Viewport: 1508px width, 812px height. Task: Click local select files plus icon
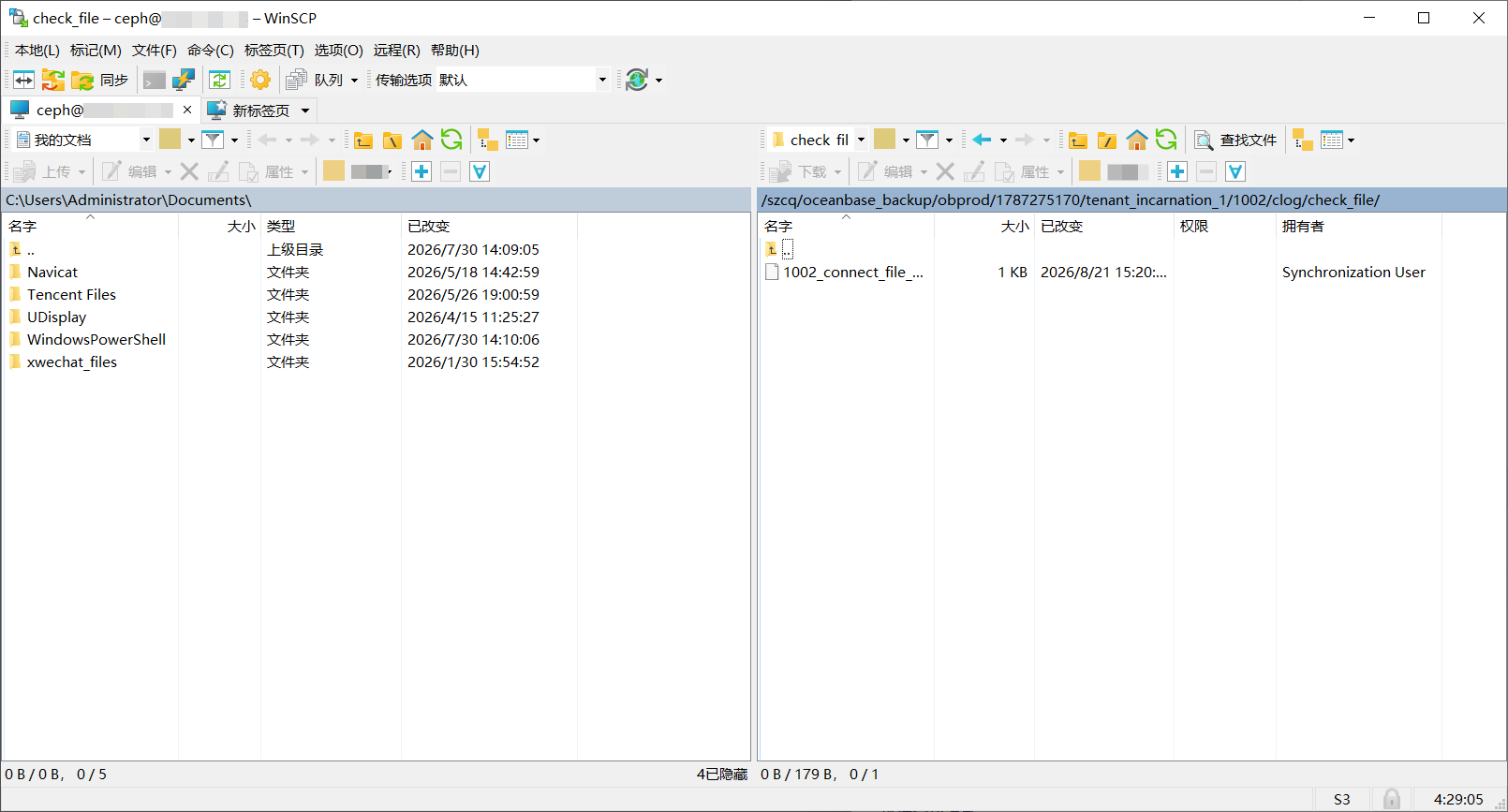[x=421, y=171]
